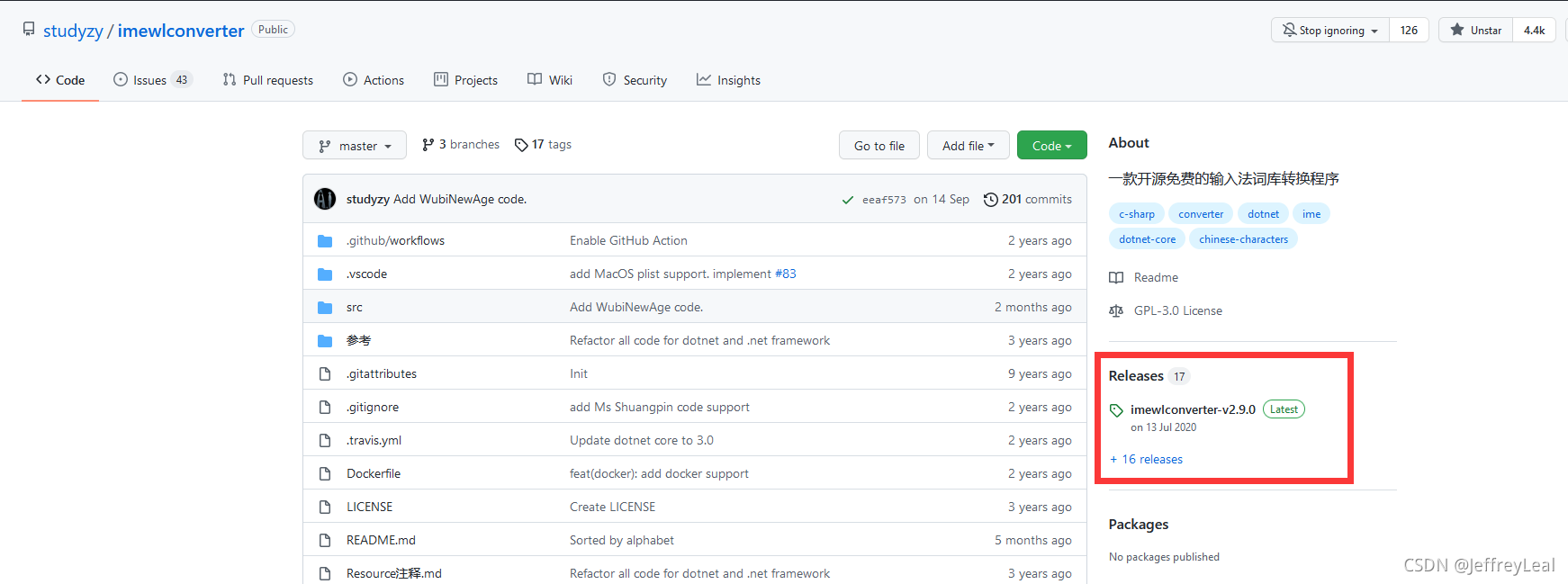
Task: Open the studyzy owner link
Action: tap(73, 31)
